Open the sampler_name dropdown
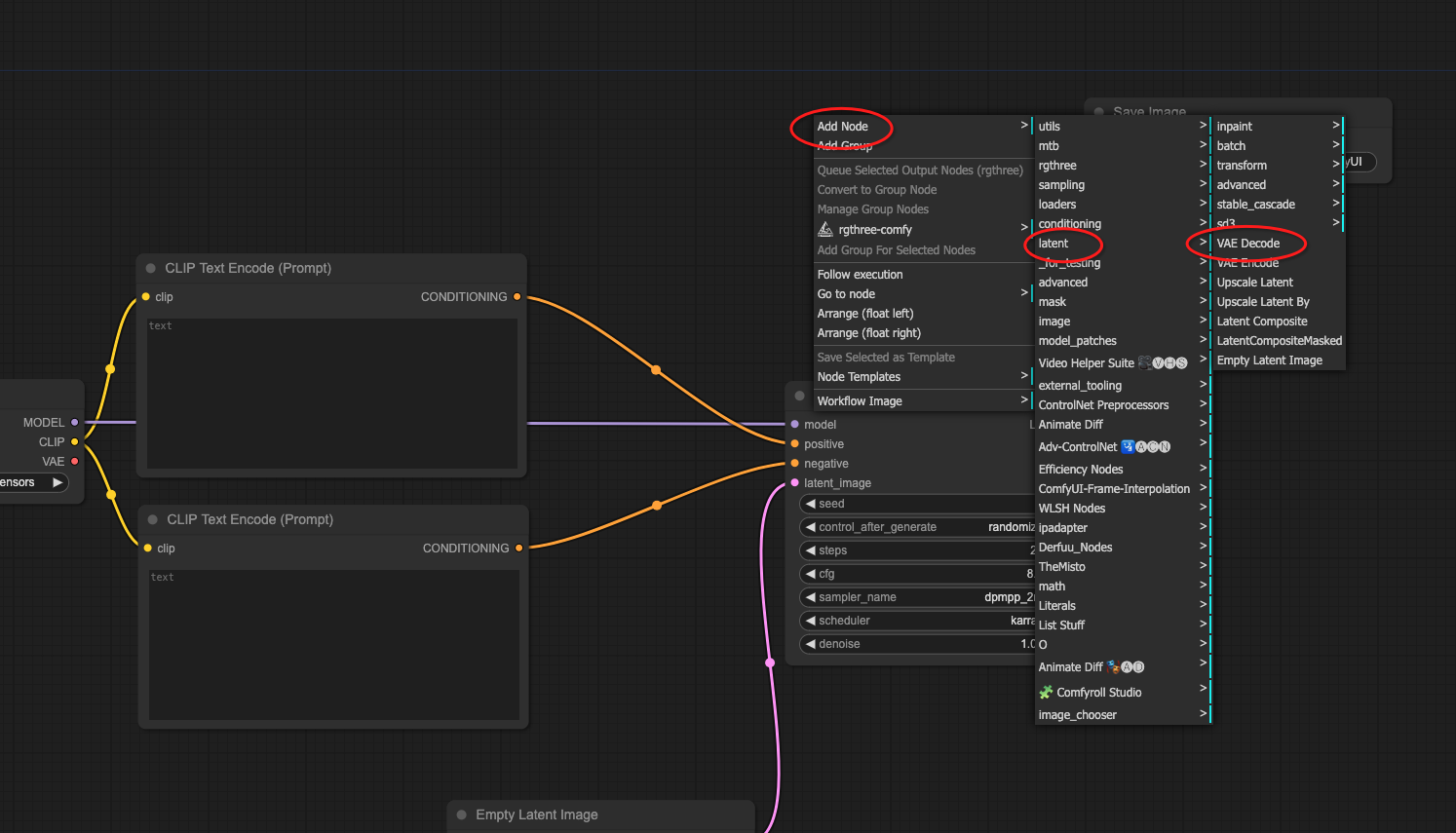1456x833 pixels. [916, 597]
